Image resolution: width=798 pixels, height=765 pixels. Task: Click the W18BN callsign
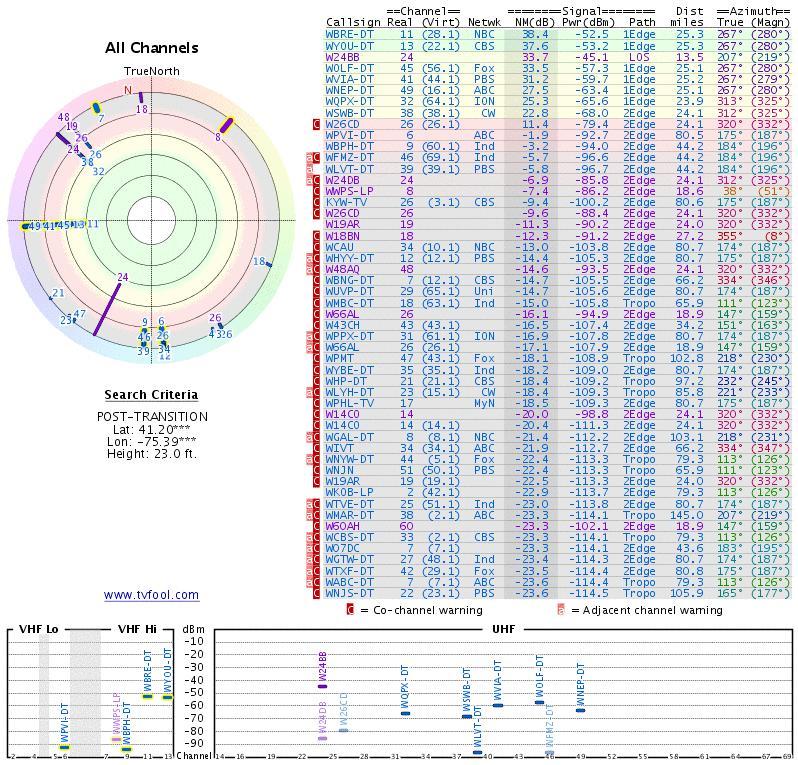(343, 236)
